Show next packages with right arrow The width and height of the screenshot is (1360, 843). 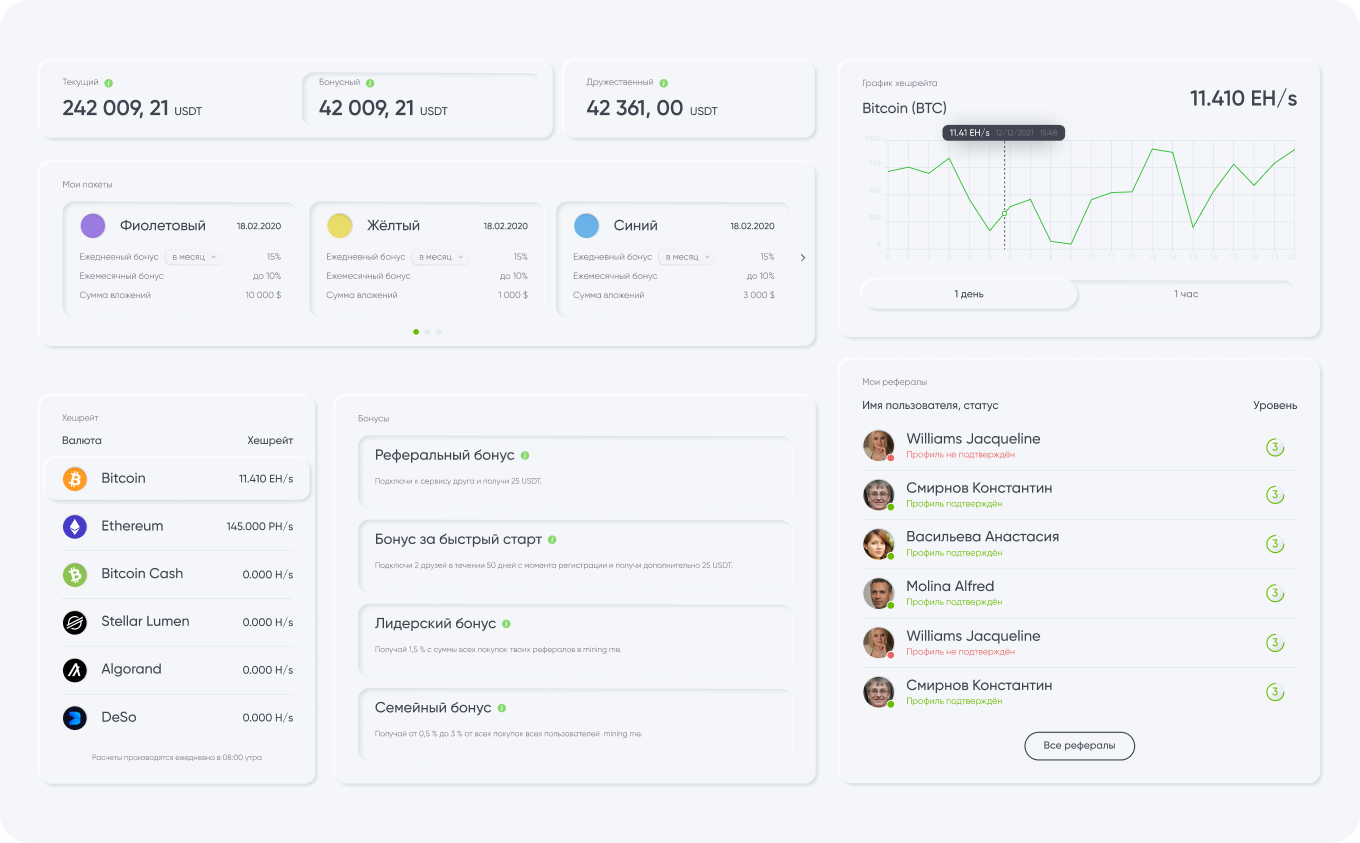click(x=803, y=258)
